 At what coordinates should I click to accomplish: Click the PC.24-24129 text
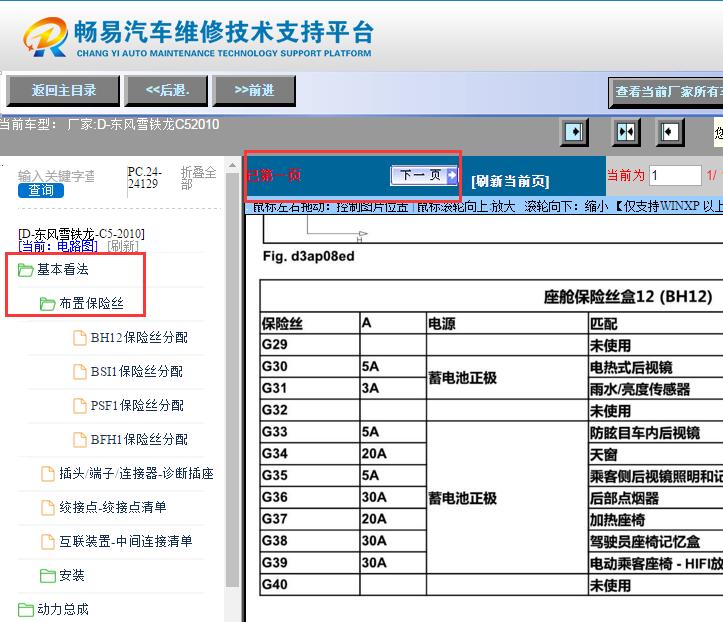[144, 178]
